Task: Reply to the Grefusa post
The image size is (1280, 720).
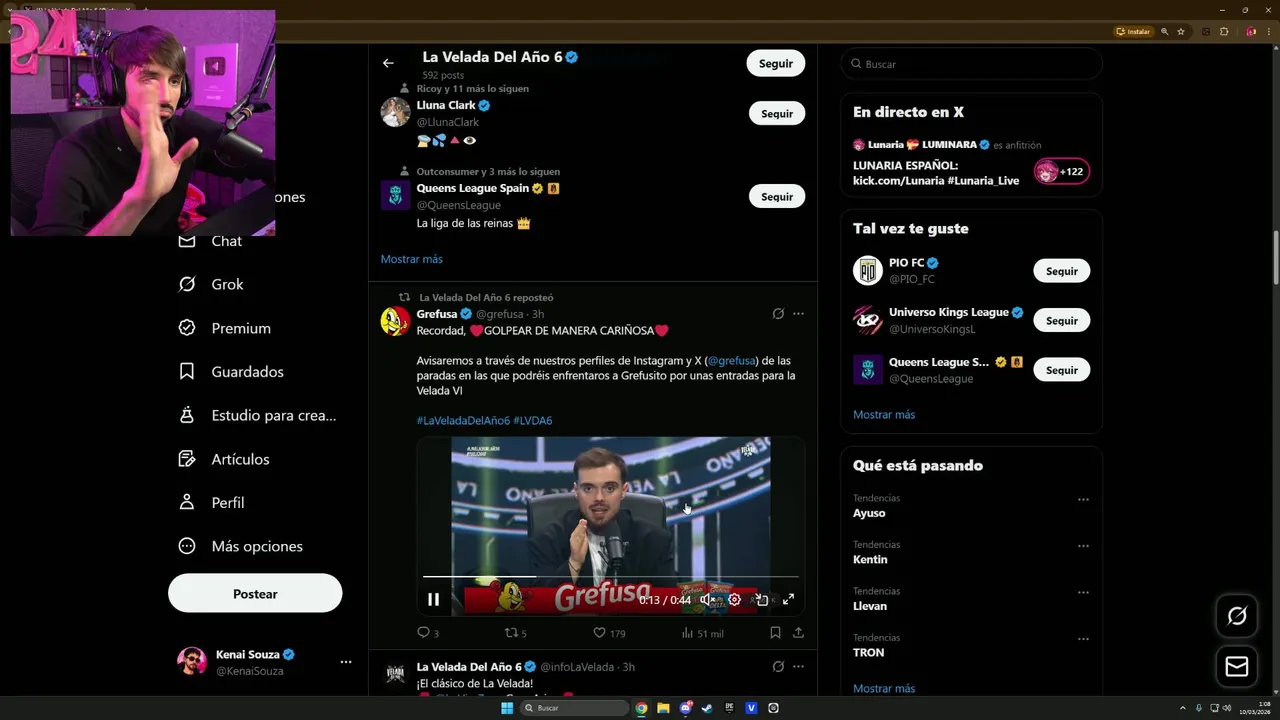Action: [427, 633]
